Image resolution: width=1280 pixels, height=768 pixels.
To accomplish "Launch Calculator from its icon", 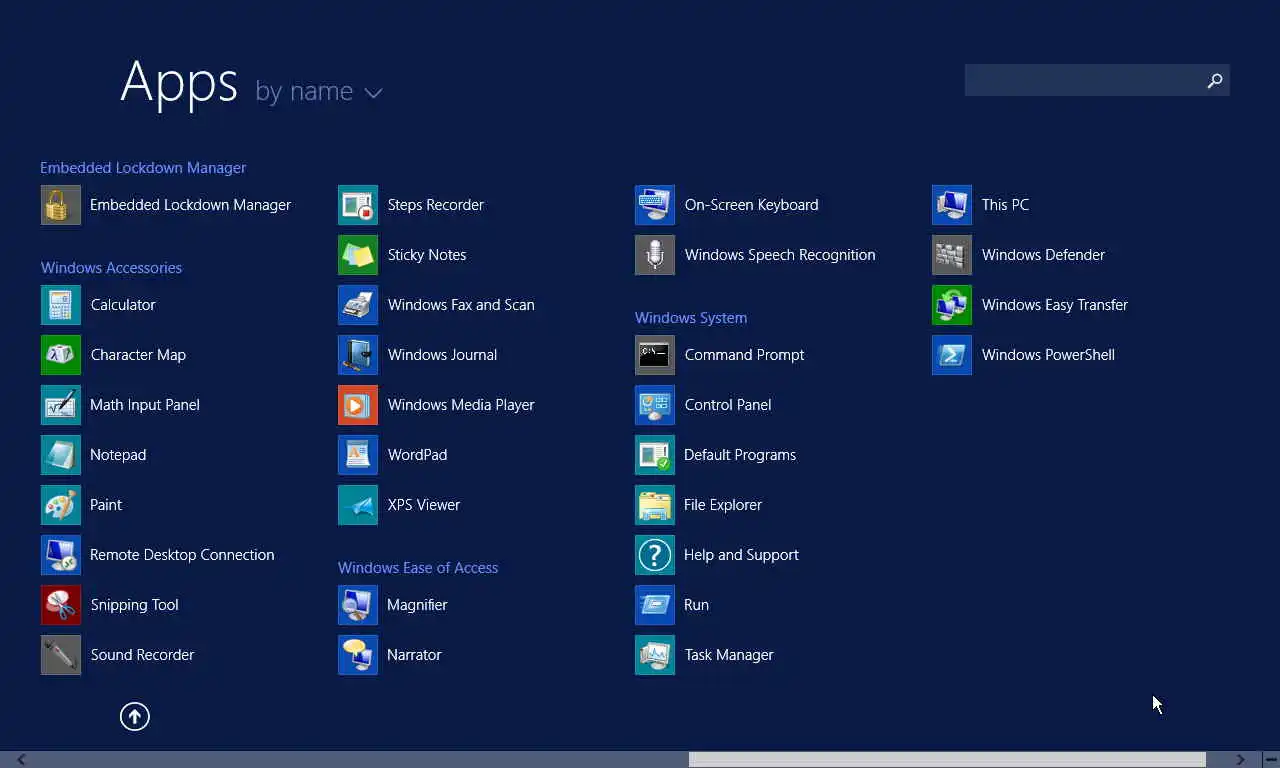I will click(61, 305).
